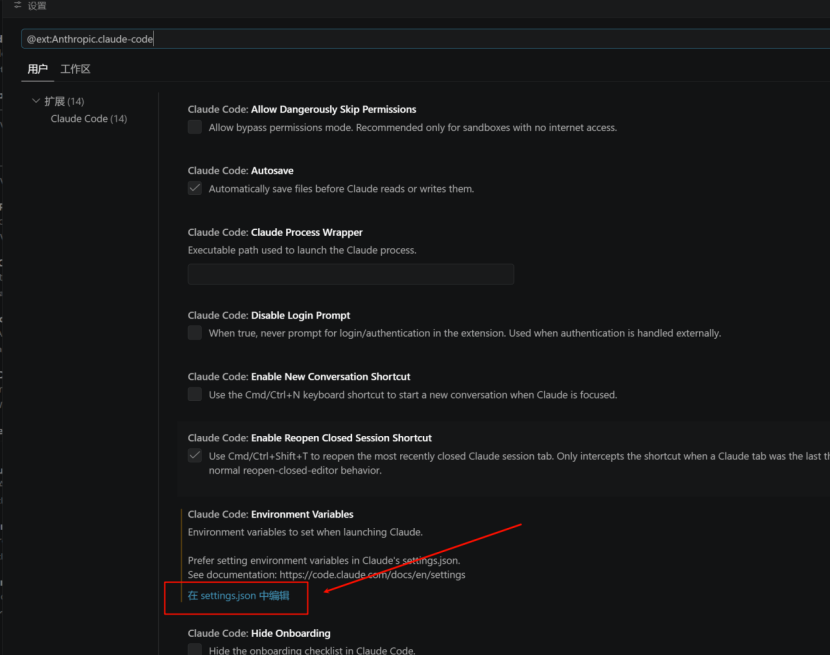
Task: Click 'Automatically save files before Claude reads' text
Action: click(x=341, y=189)
